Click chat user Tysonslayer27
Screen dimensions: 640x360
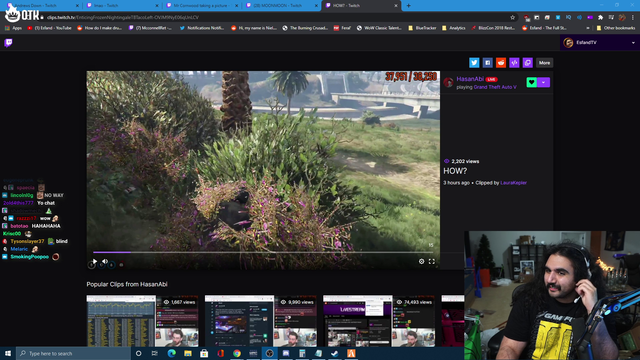[x=27, y=241]
